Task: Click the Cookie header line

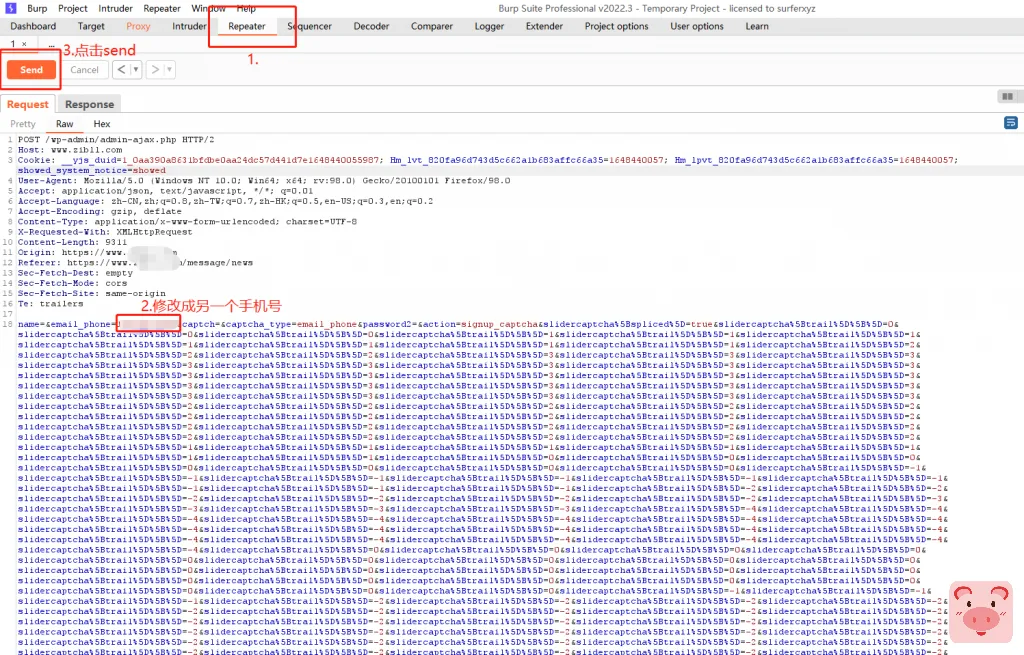Action: point(488,165)
